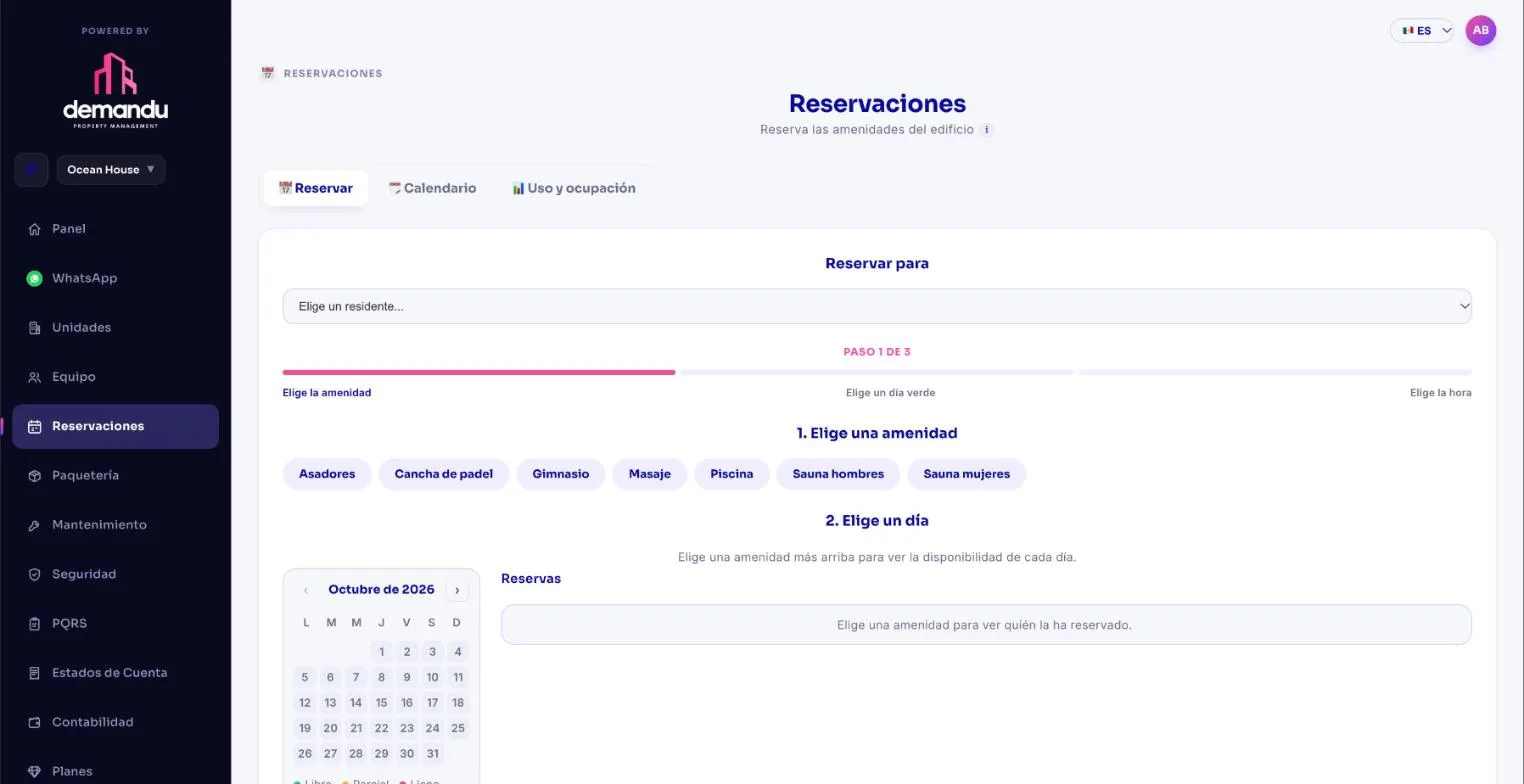Viewport: 1524px width, 784px height.
Task: Select the Asadores amenity
Action: (327, 474)
